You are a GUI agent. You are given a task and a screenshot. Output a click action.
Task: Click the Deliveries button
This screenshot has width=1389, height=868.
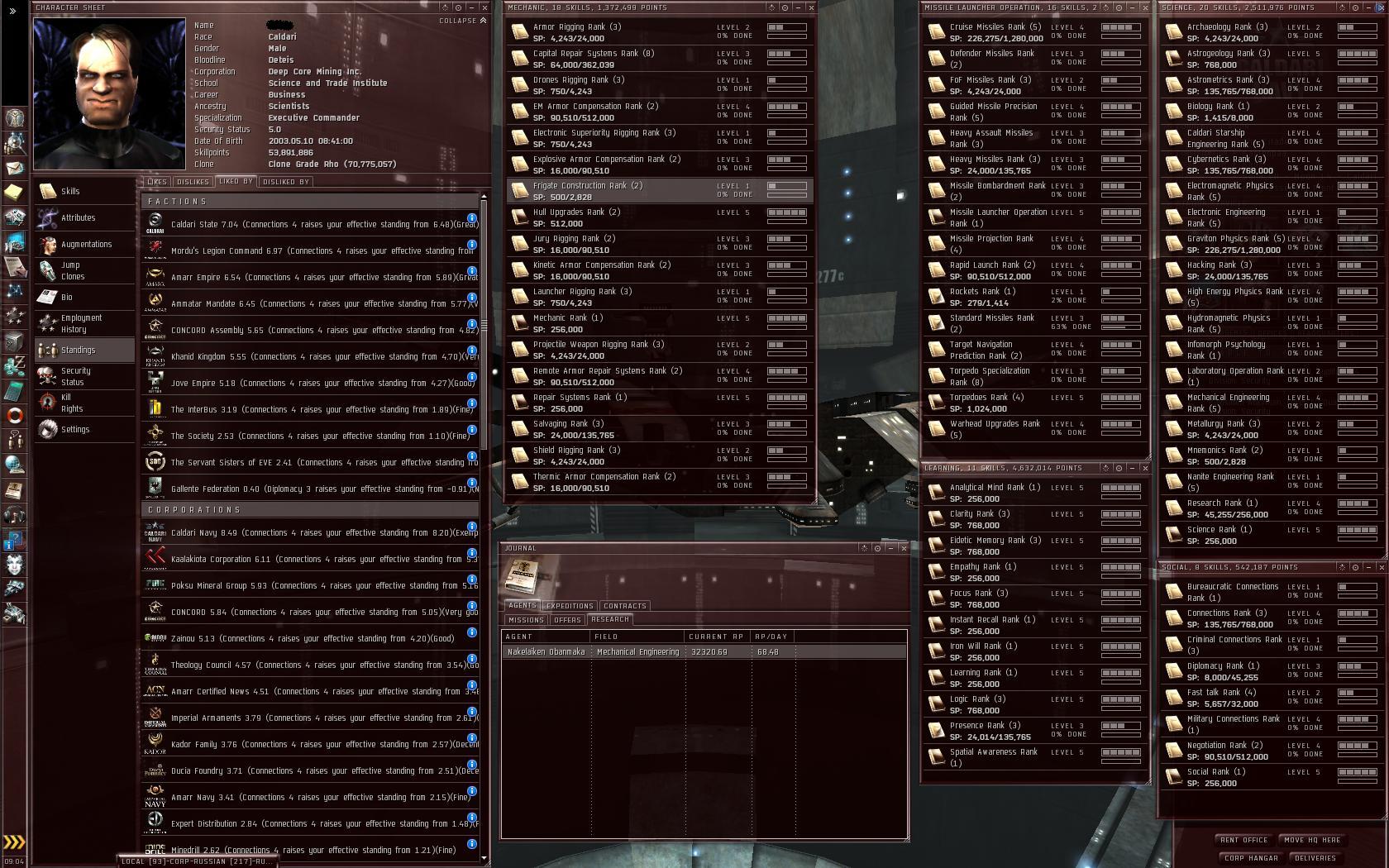pos(1315,858)
